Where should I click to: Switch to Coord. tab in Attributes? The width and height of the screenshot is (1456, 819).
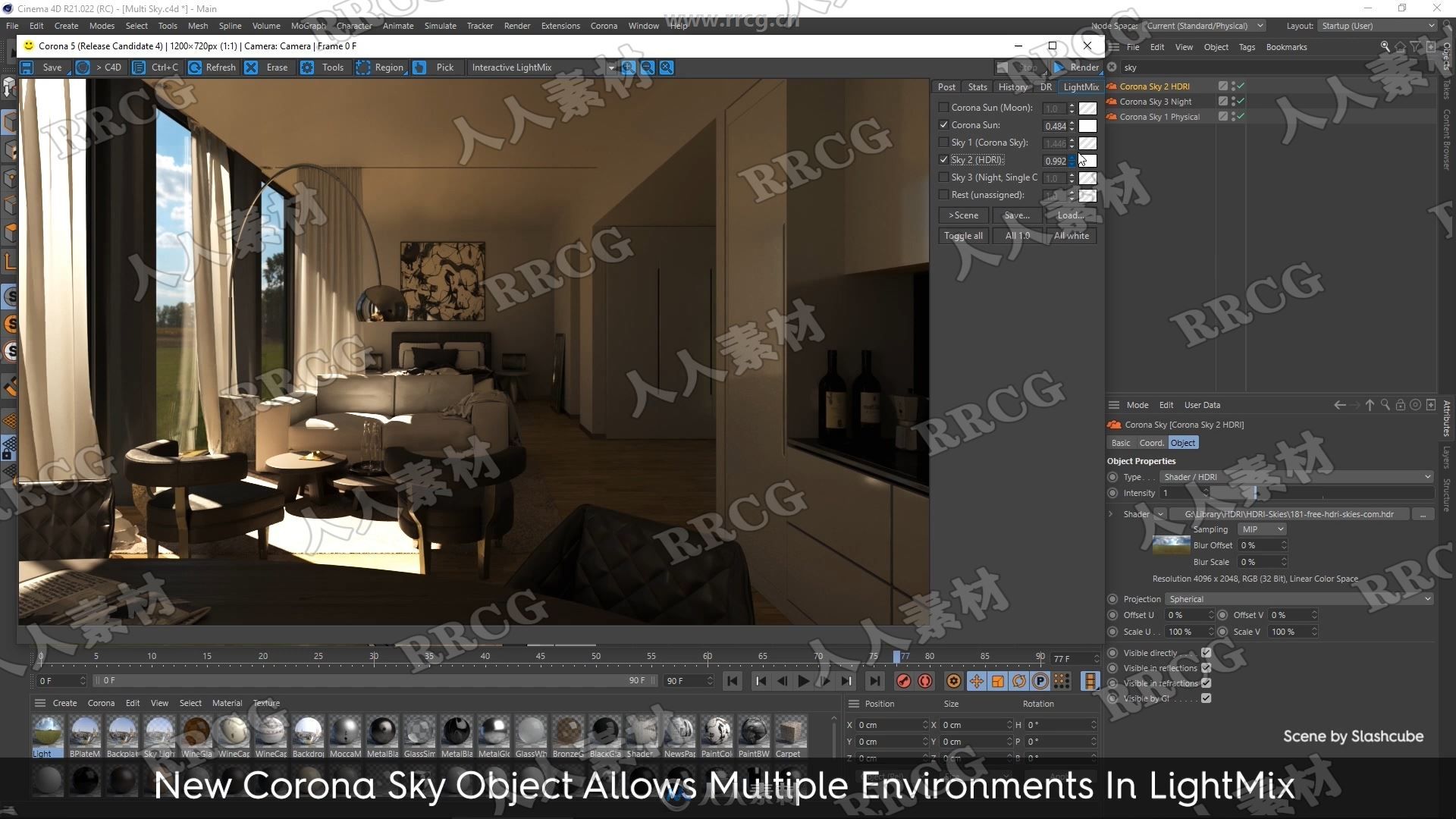(x=1151, y=443)
